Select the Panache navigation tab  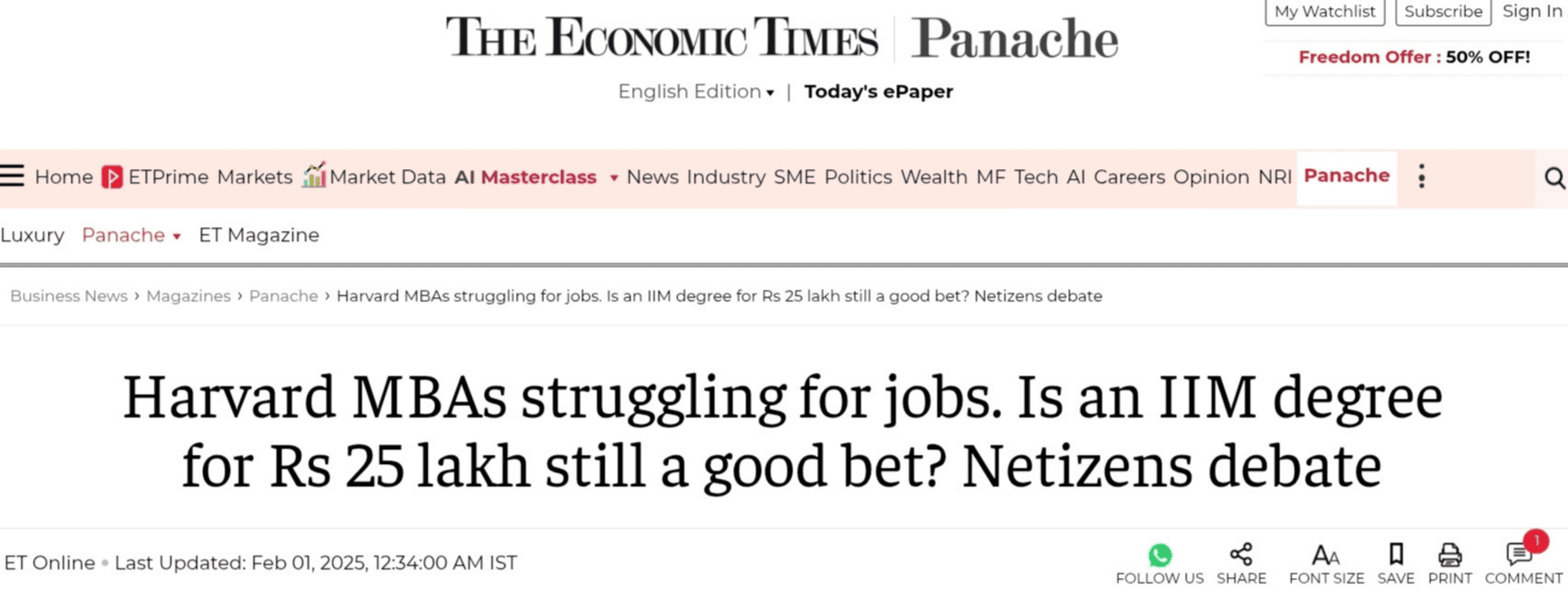(1346, 176)
